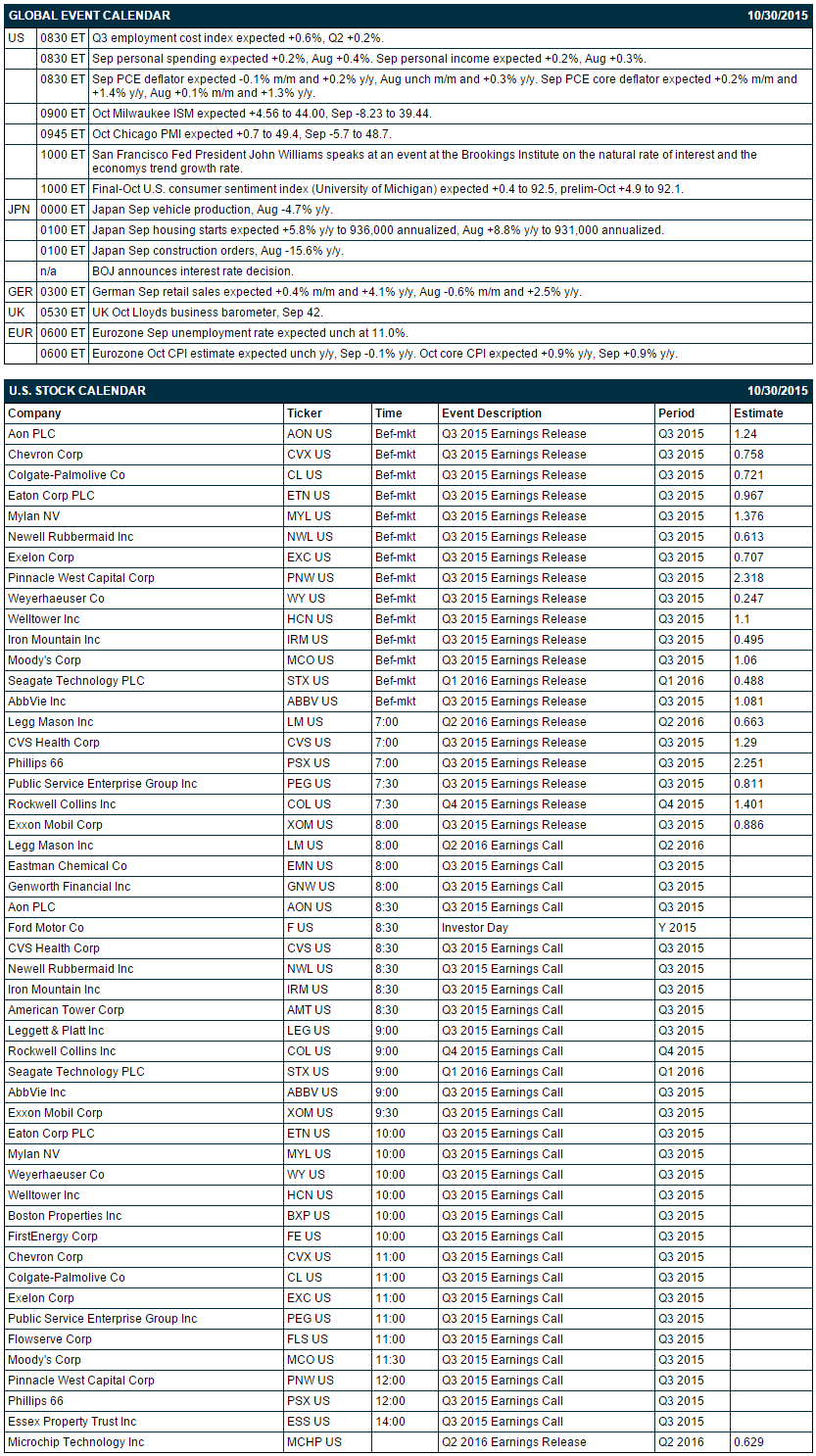Select the Ticker column header

coord(304,413)
